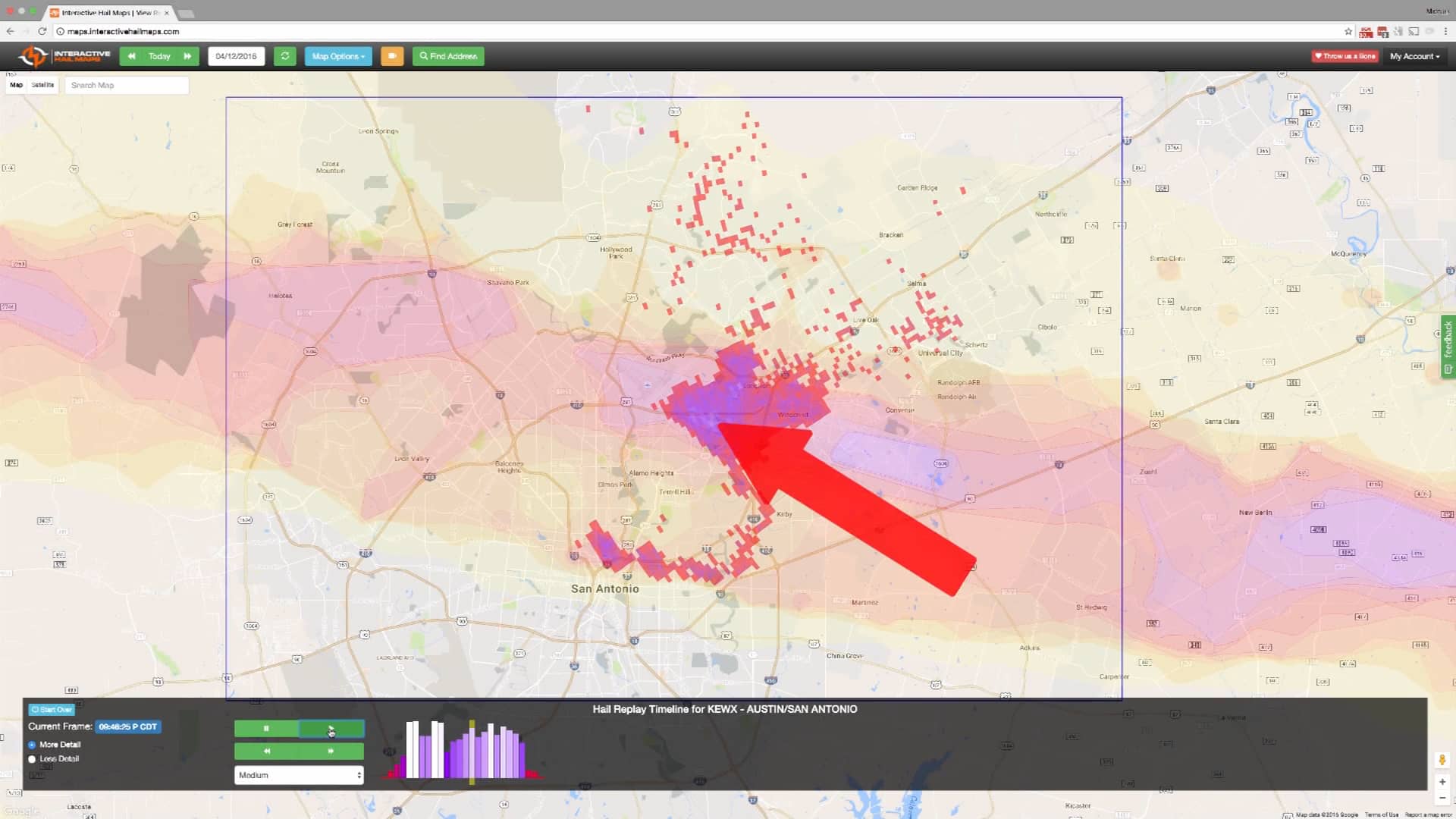Click inside the Search Map field
This screenshot has height=819, width=1456.
127,84
